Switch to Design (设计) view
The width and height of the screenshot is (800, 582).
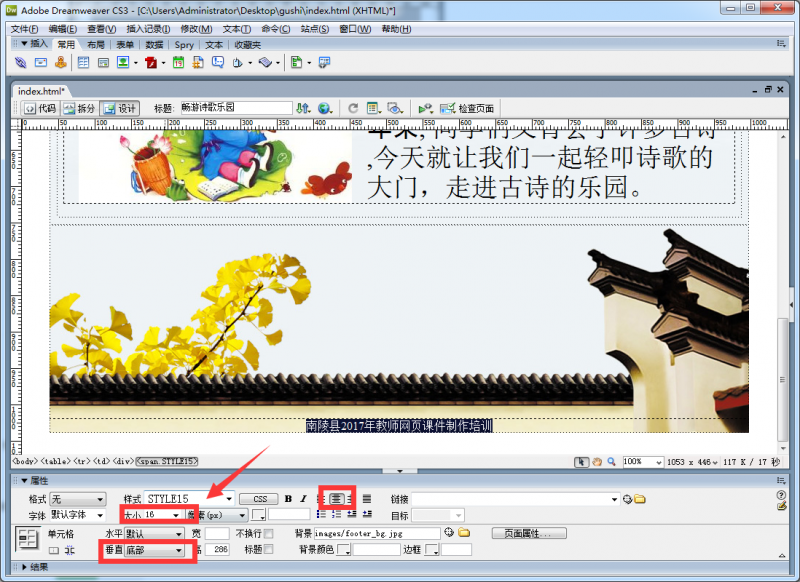120,108
